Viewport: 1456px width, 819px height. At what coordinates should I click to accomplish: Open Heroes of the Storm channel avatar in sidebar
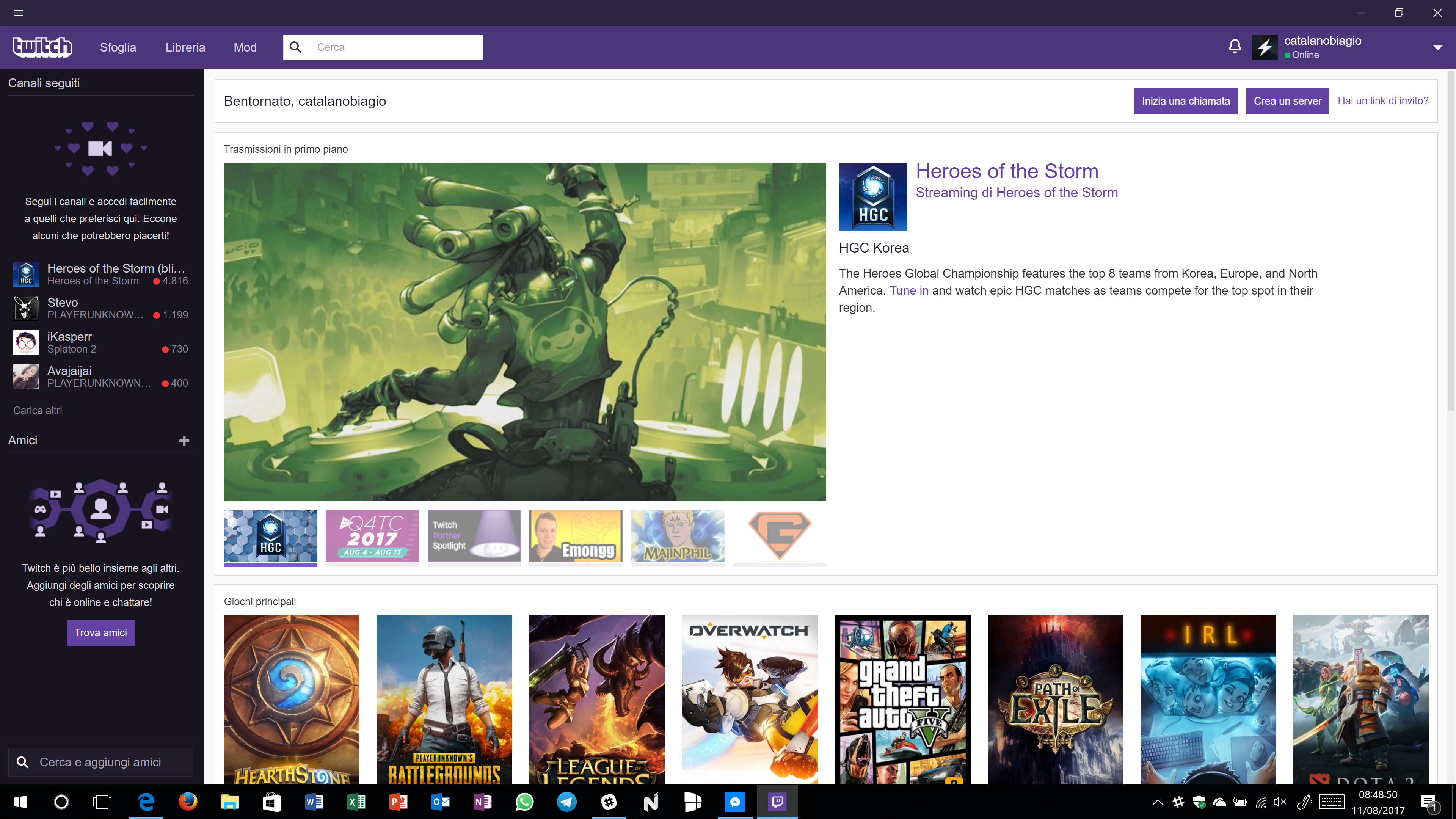[26, 274]
